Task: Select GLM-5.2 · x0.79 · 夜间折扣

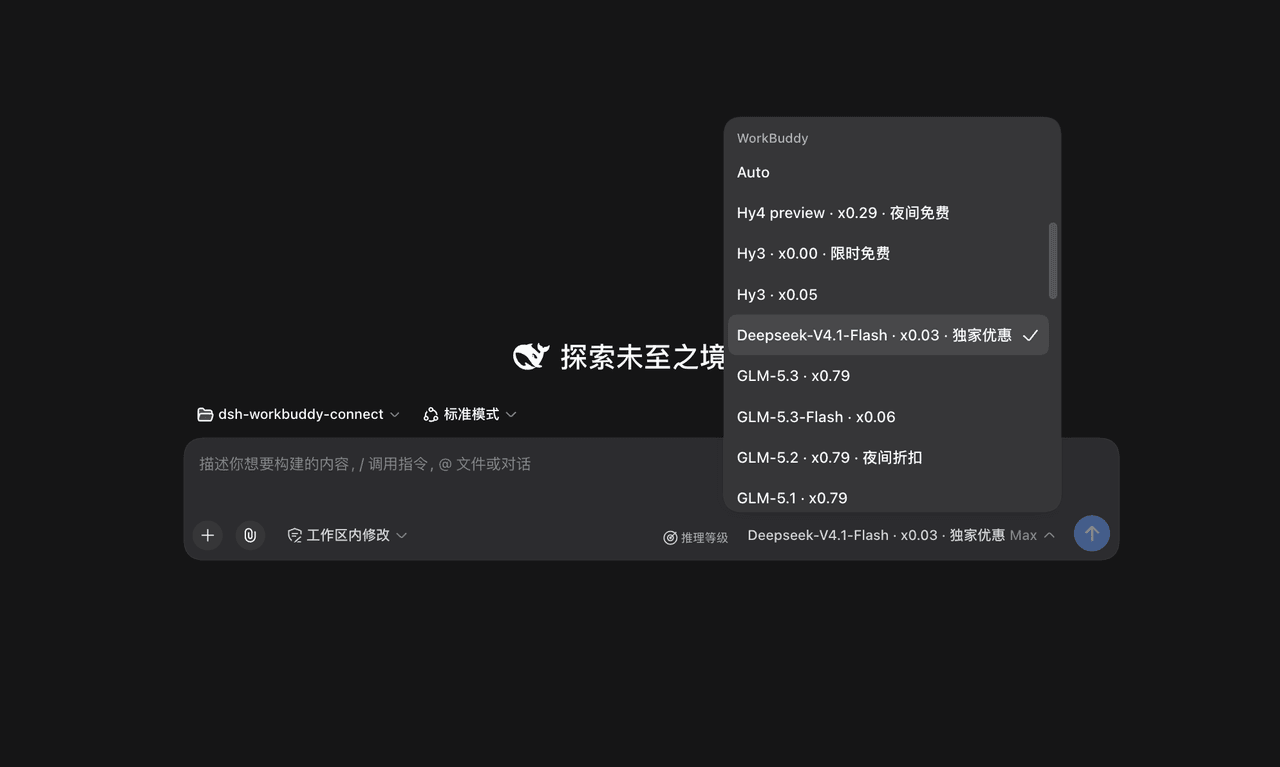Action: 888,458
